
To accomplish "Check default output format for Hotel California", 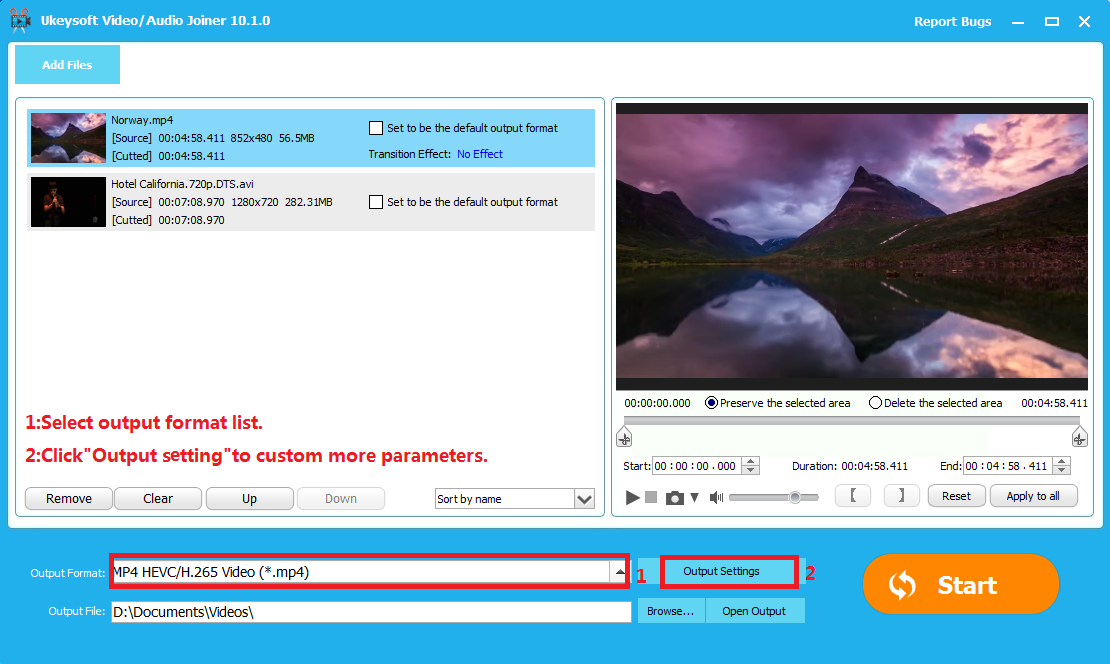I will (376, 202).
